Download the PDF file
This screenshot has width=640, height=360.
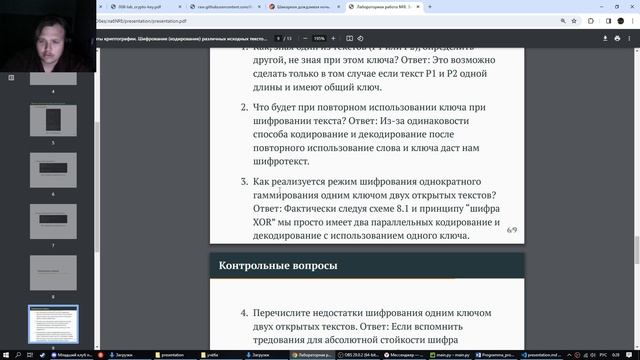tap(605, 38)
